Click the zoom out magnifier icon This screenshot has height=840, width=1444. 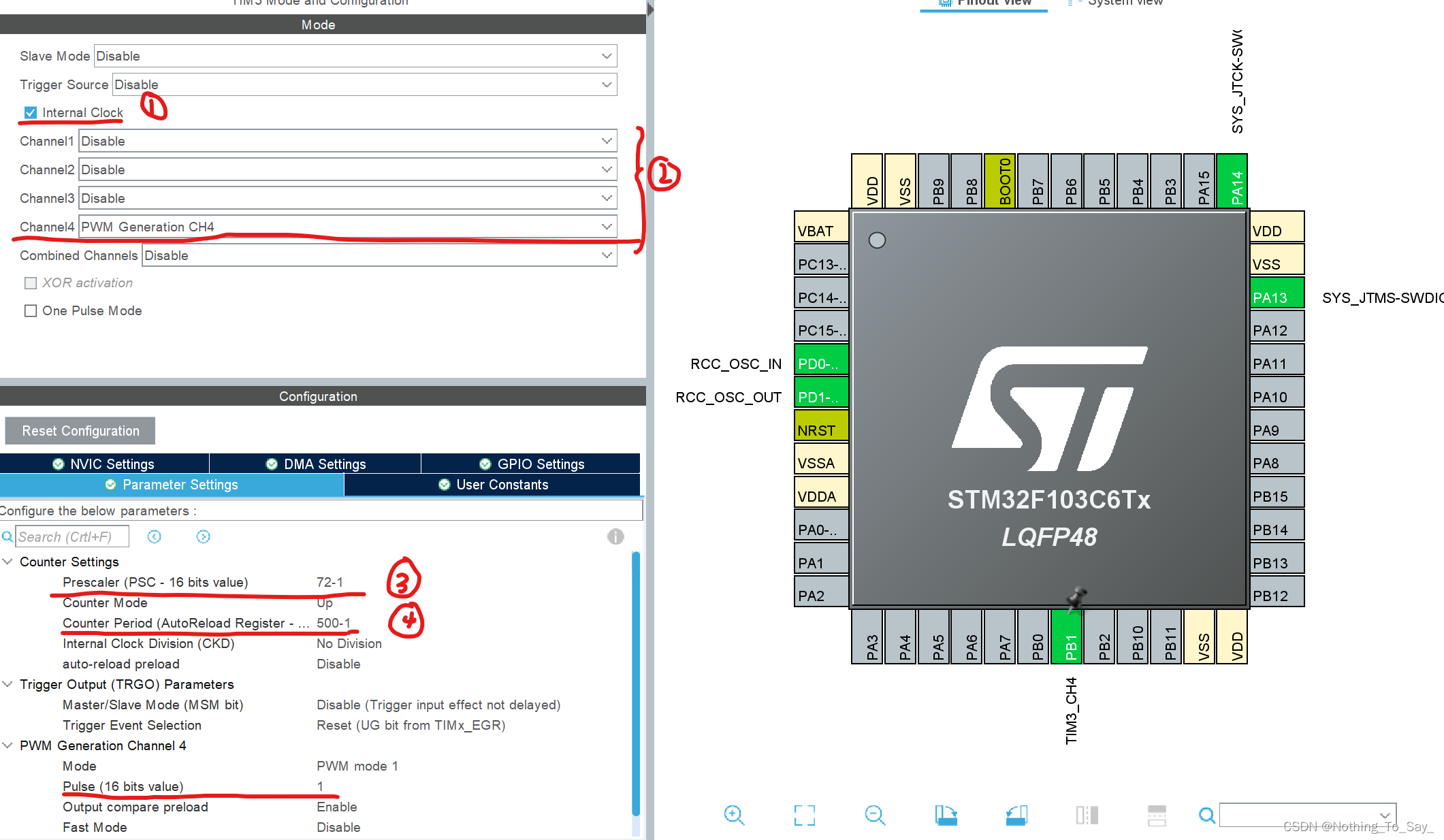tap(875, 815)
